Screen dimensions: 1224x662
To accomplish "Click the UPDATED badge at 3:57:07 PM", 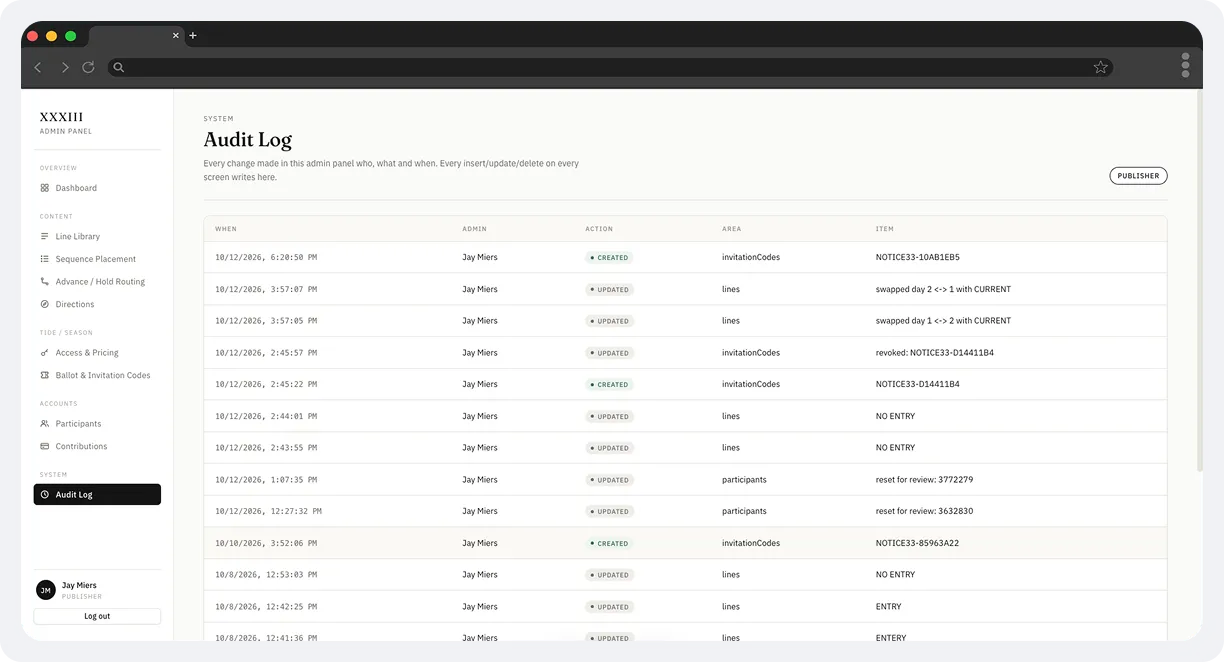I will 610,290.
